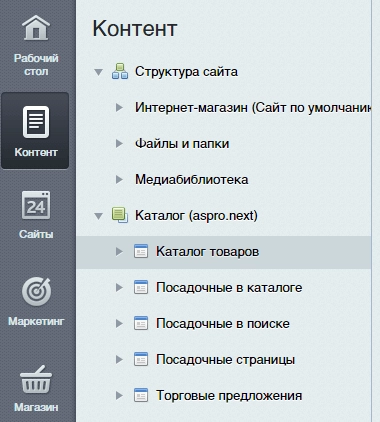Expand the Торговые предложения node
The height and width of the screenshot is (422, 380).
(119, 395)
